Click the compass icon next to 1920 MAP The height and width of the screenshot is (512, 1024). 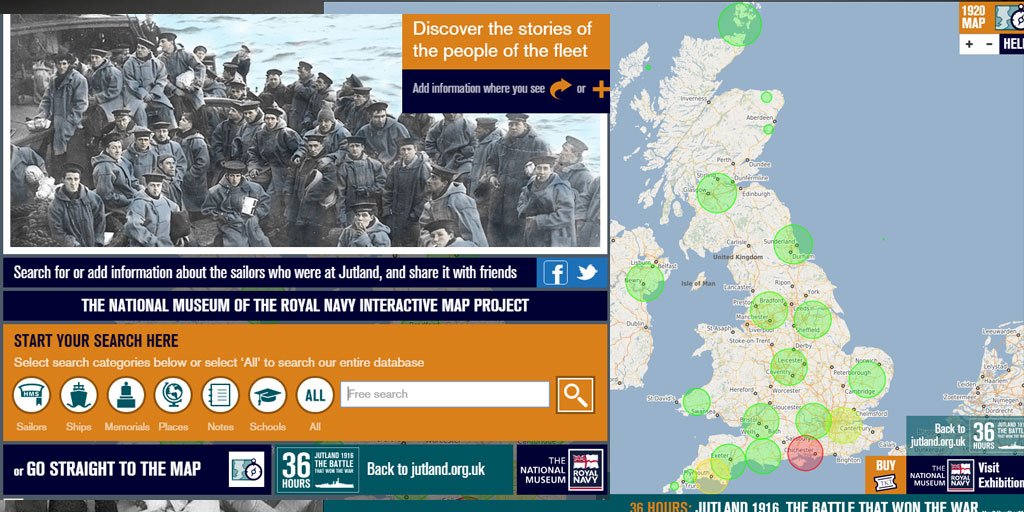coord(1010,18)
